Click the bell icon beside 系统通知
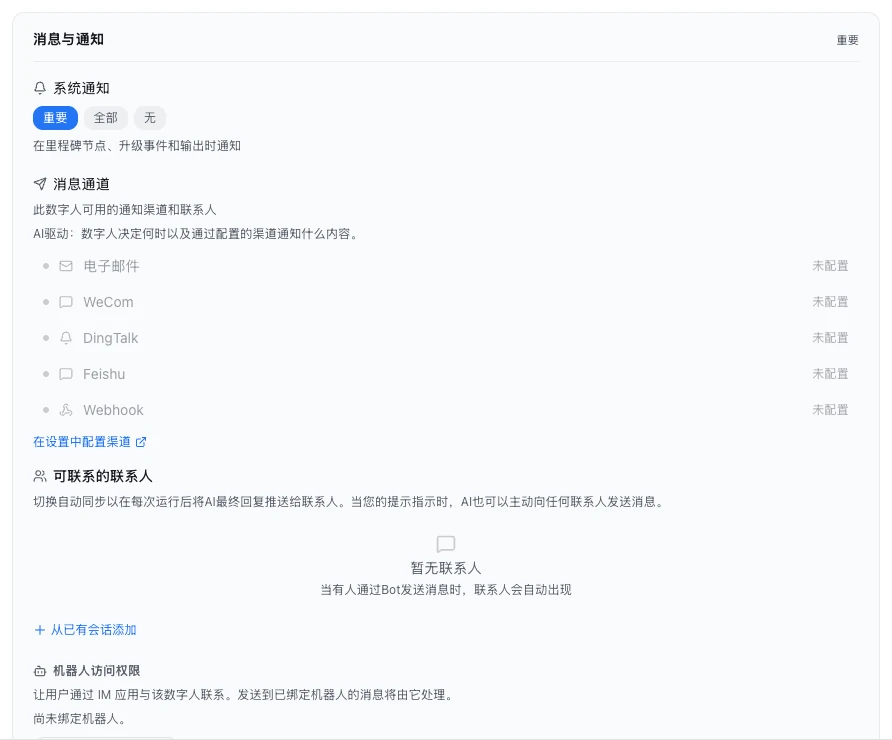Image resolution: width=892 pixels, height=740 pixels. click(40, 88)
